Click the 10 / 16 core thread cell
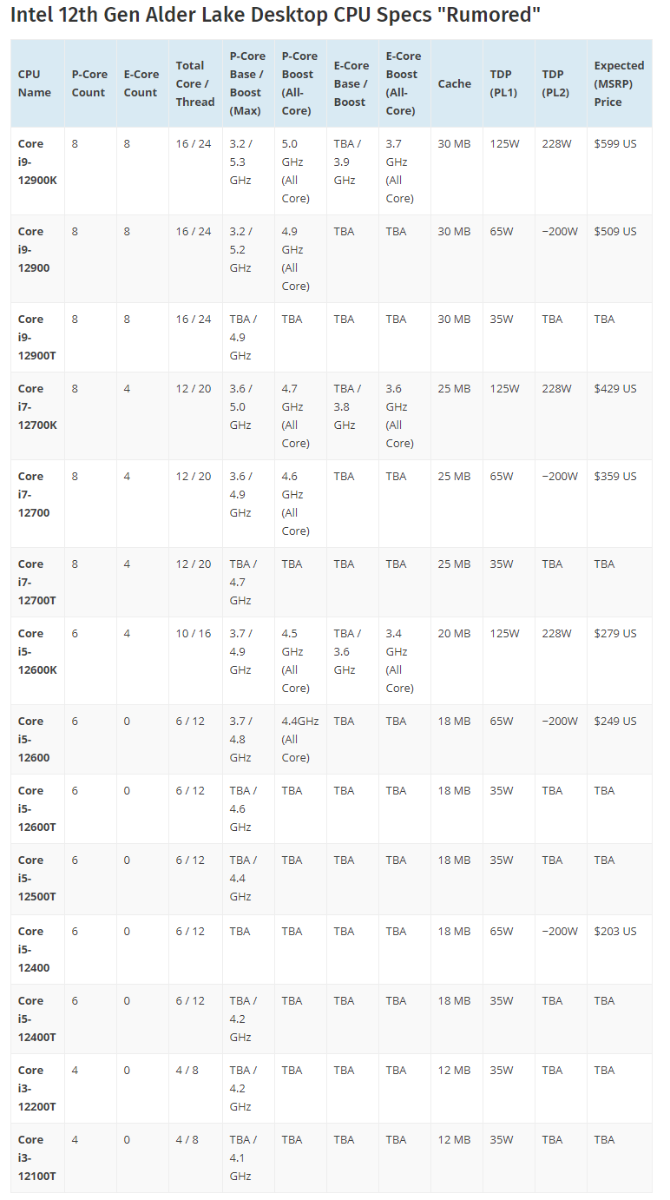The height and width of the screenshot is (1200, 670). [x=194, y=634]
